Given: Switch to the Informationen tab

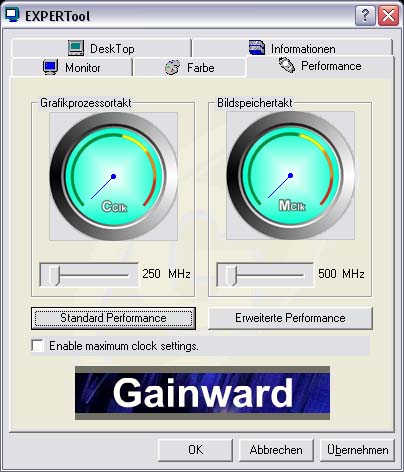Looking at the screenshot, I should coord(292,48).
